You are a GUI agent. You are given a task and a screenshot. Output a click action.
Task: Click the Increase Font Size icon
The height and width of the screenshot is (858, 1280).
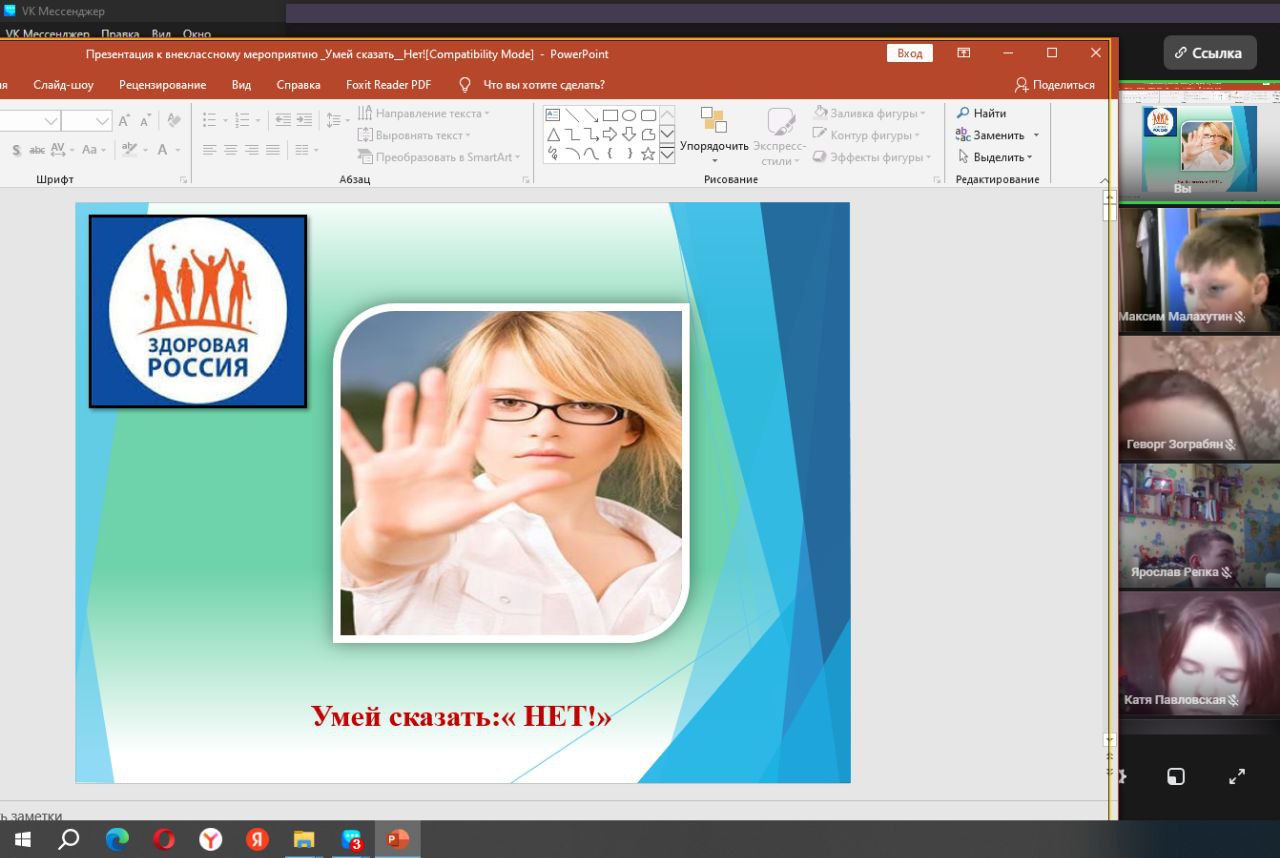coord(124,120)
